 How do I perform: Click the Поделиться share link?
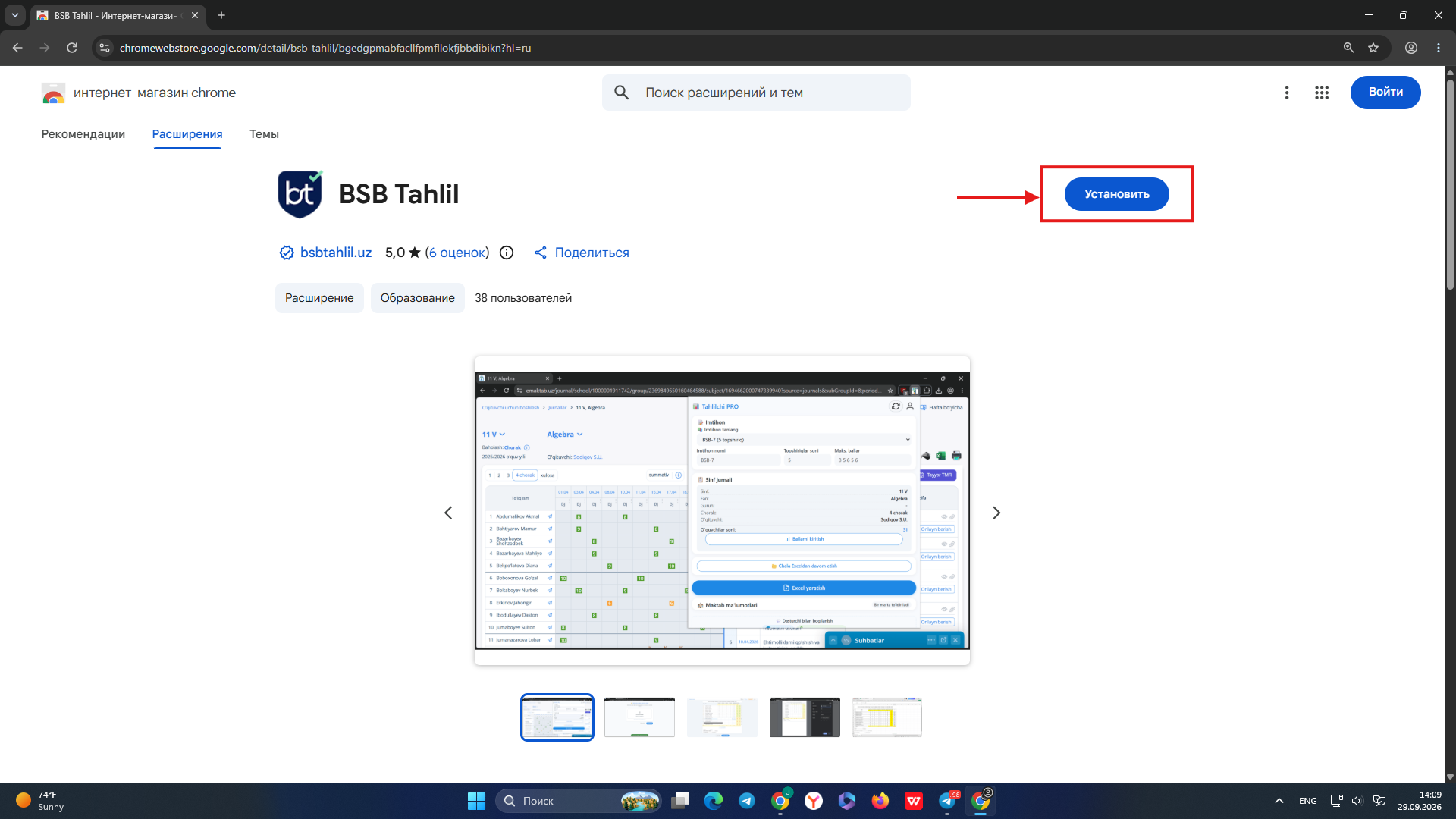point(582,253)
